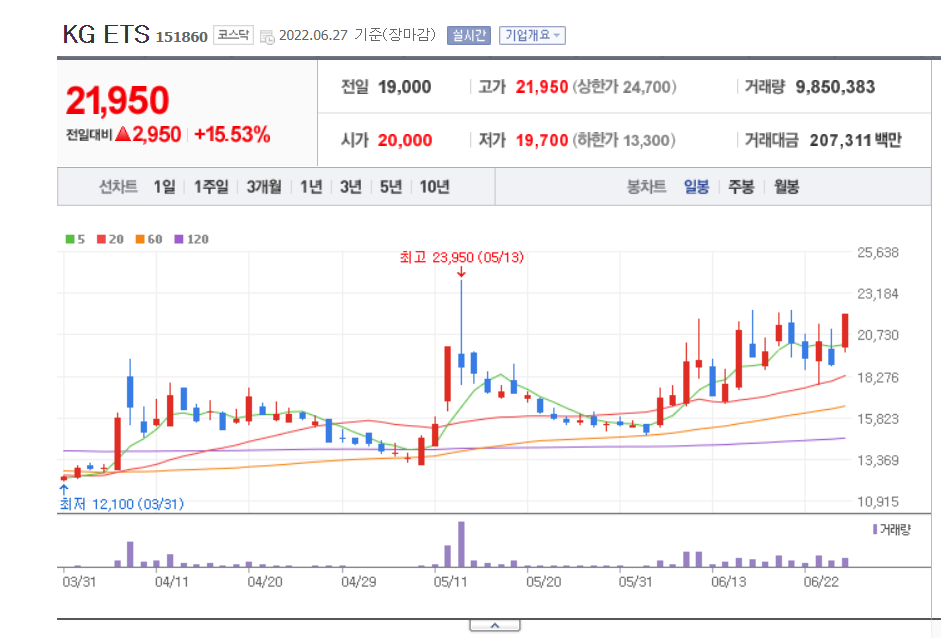Switch to the 주봉 weekly candle chart
Image resolution: width=941 pixels, height=638 pixels.
[x=741, y=187]
